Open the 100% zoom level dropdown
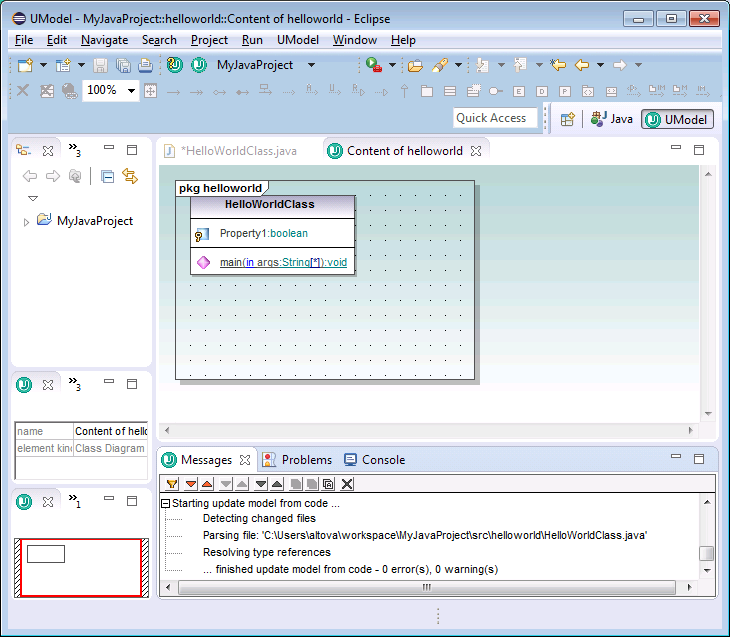Screen dimensions: 730x637 [132, 91]
